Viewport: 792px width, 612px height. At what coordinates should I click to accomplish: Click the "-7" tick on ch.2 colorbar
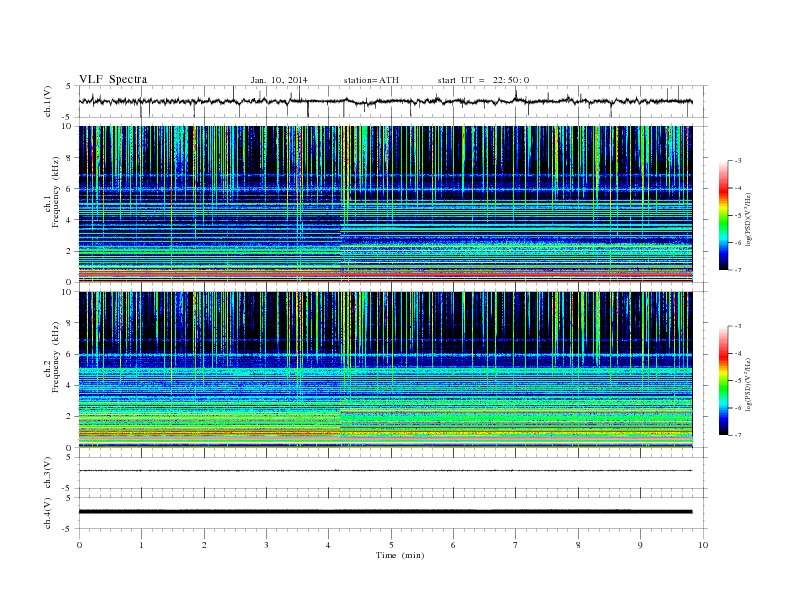(738, 435)
